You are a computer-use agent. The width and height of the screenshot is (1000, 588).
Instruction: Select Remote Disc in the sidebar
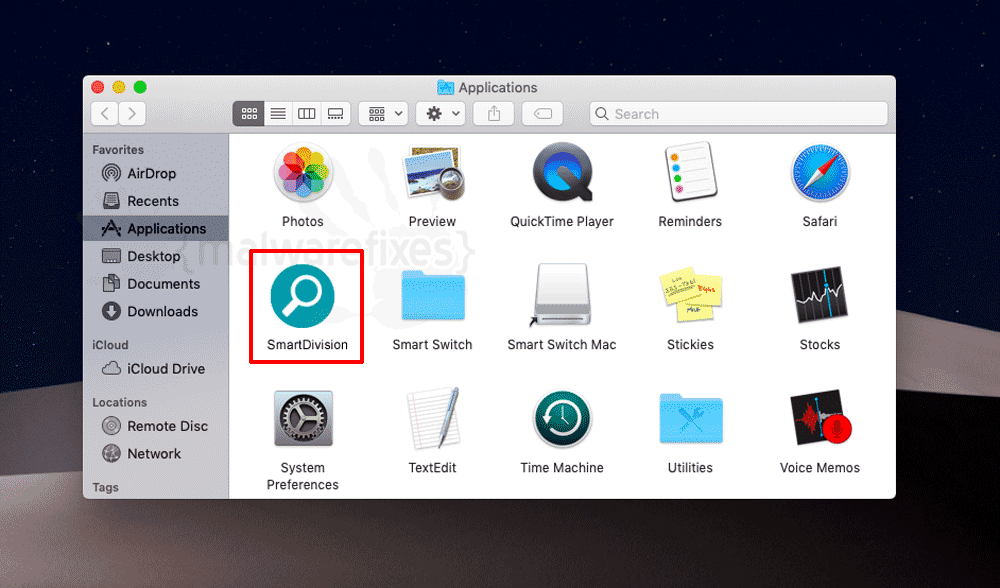click(156, 426)
